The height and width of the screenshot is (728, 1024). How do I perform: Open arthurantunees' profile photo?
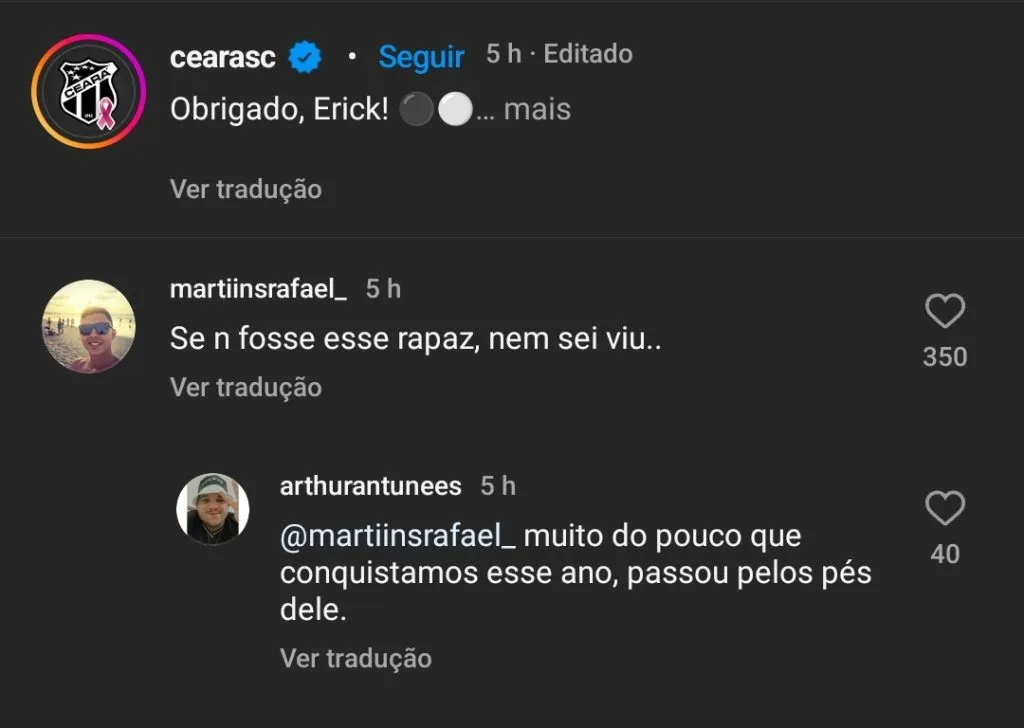[x=212, y=510]
